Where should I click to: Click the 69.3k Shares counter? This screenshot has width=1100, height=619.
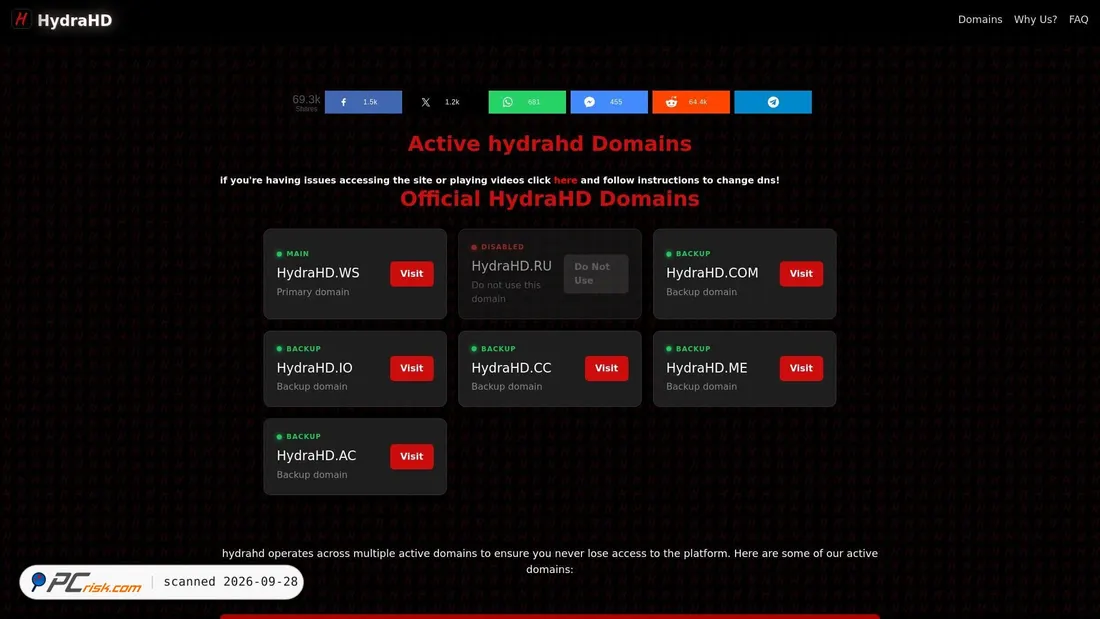[x=307, y=102]
